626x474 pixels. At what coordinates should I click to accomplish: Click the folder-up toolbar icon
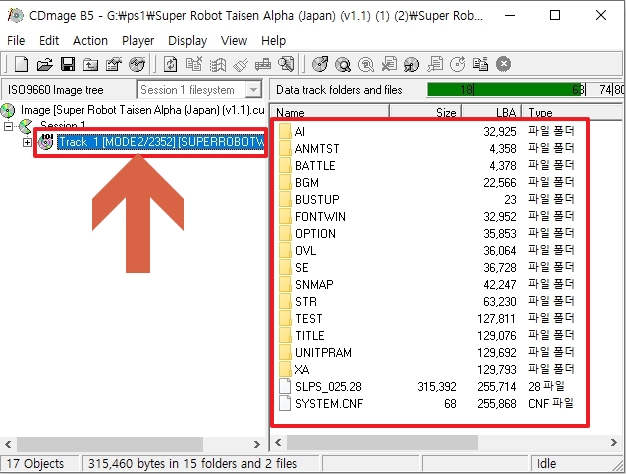91,64
